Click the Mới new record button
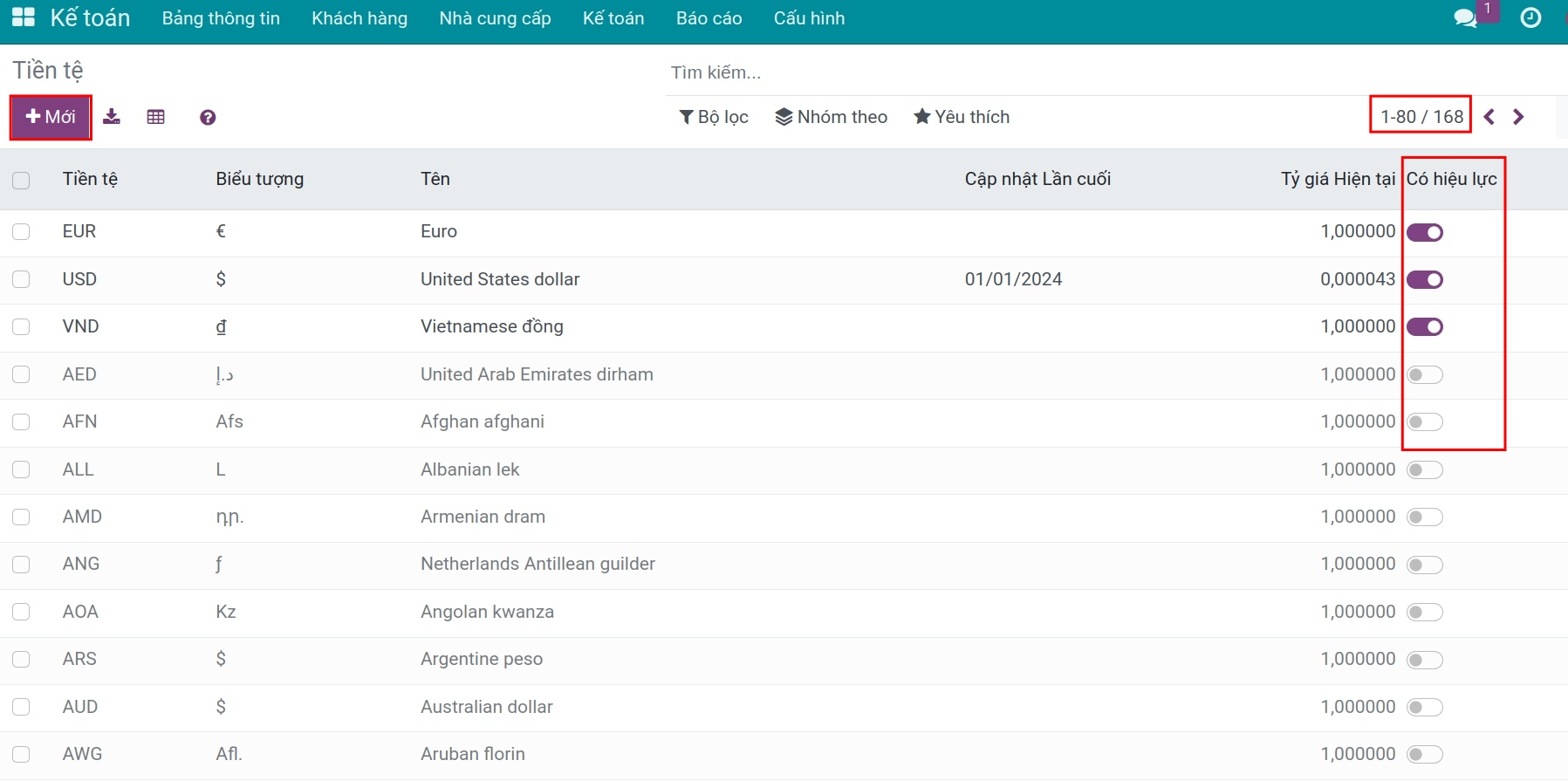 [x=51, y=117]
